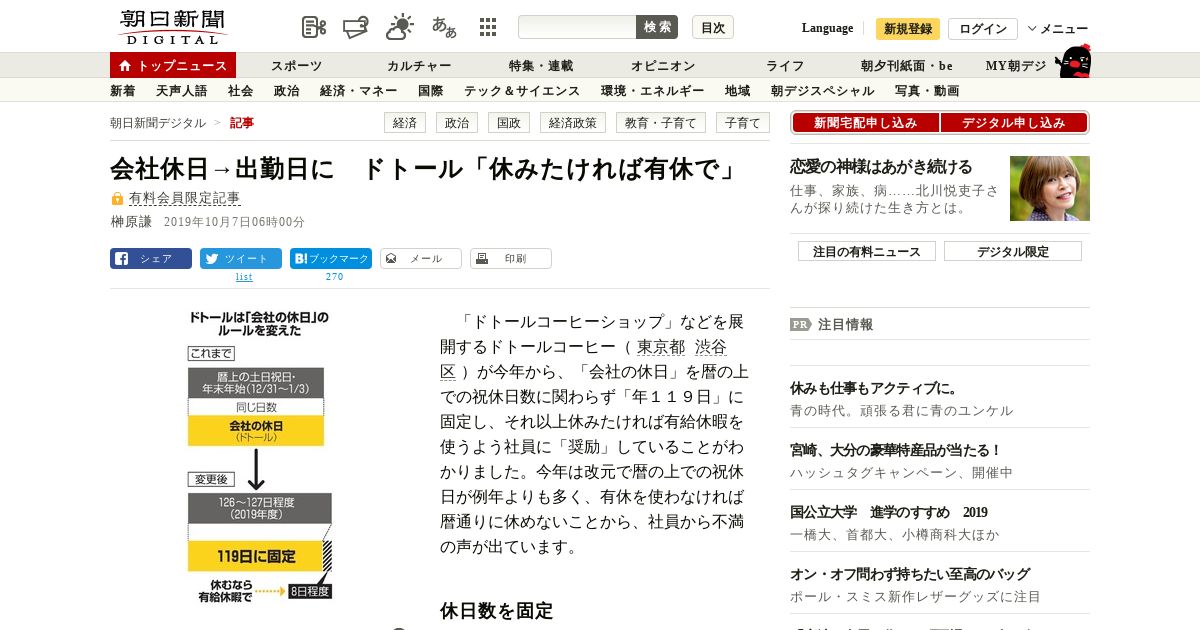
Task: Go to 地域 section
Action: click(738, 91)
